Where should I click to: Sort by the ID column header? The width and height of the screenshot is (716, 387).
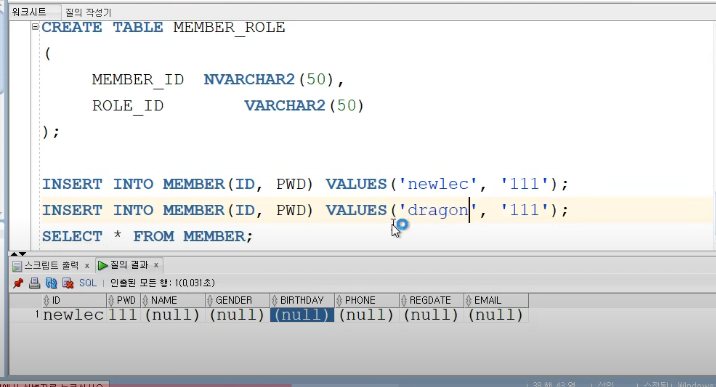click(x=74, y=300)
